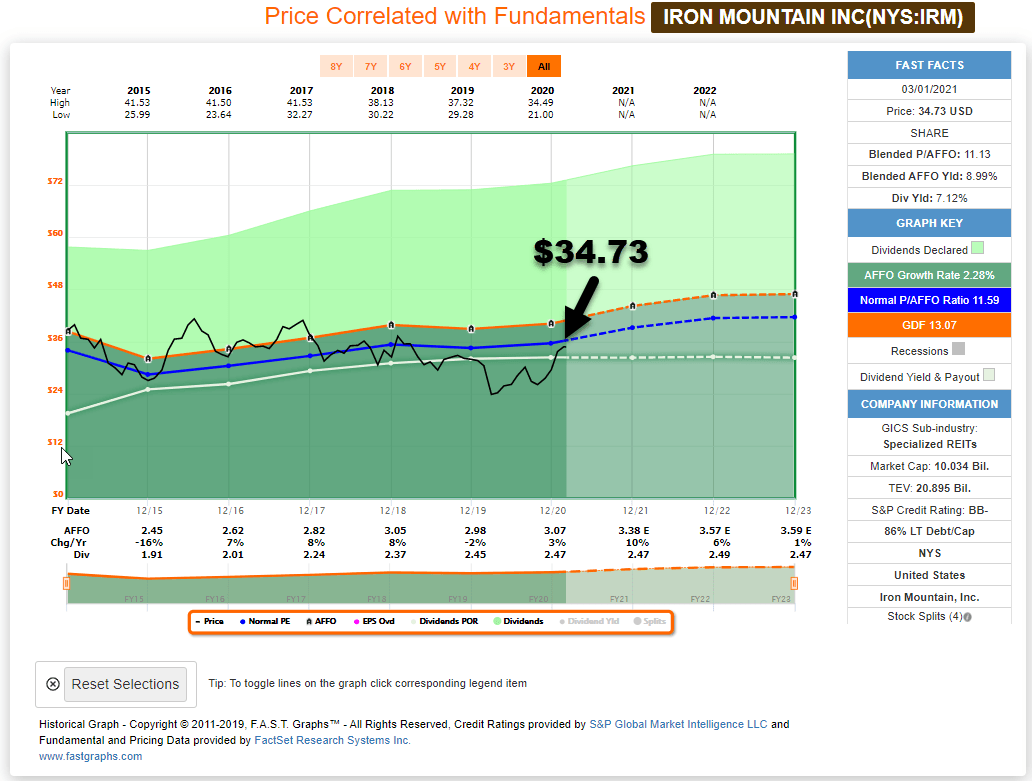Click the Iron Mountain, Inc. company name
Screen dimensions: 1032x781
[929, 597]
